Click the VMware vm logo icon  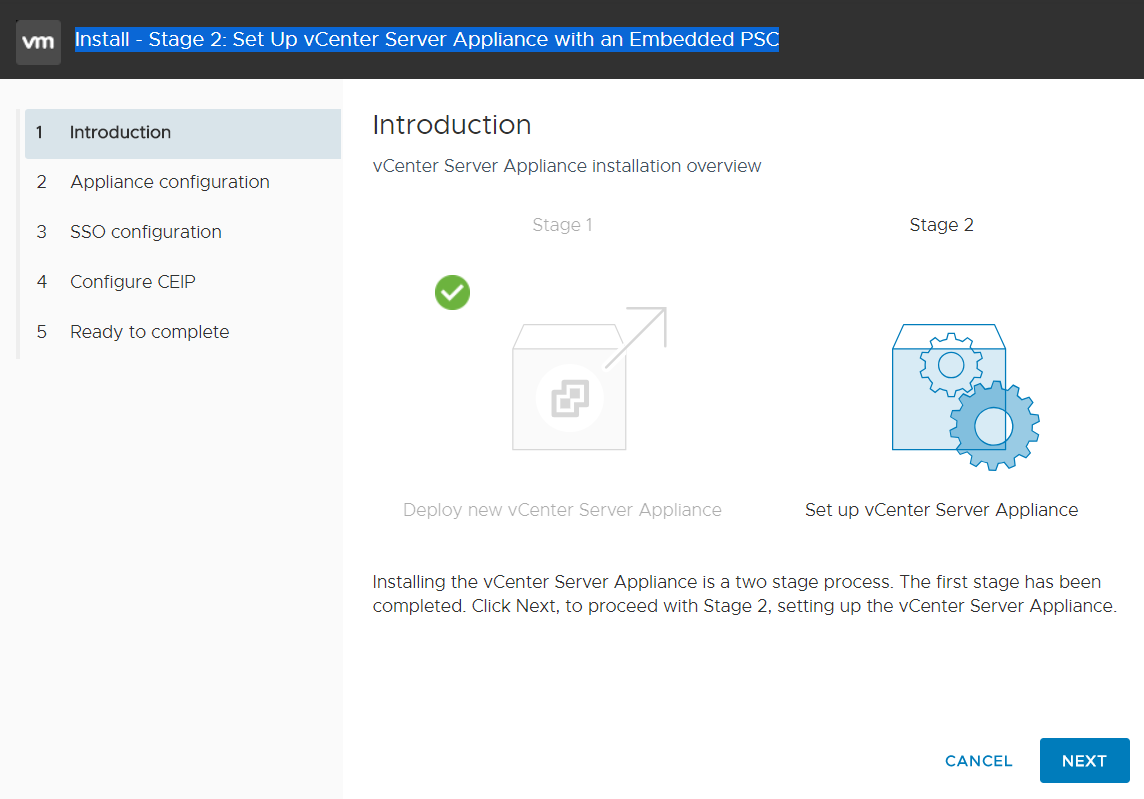(38, 42)
